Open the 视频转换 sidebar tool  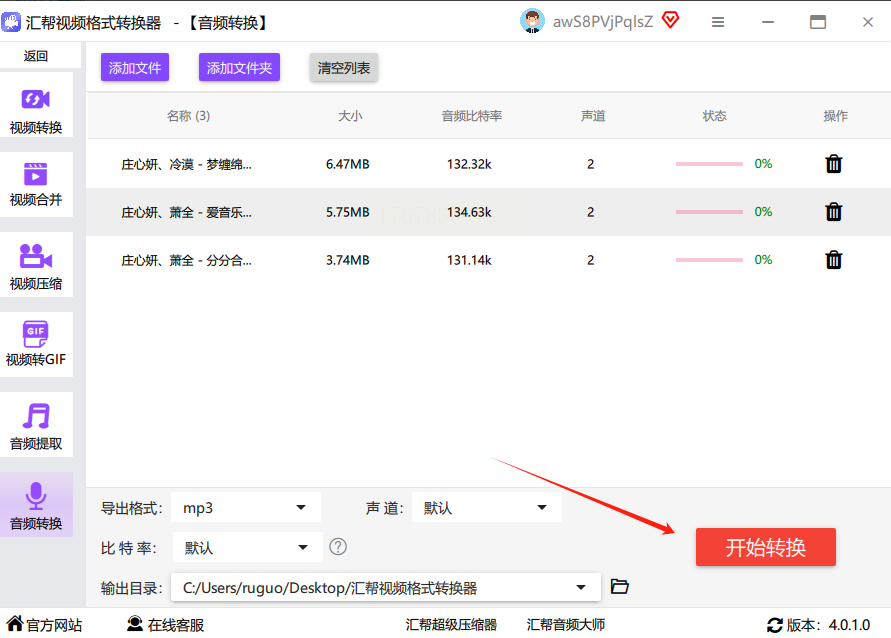coord(36,109)
